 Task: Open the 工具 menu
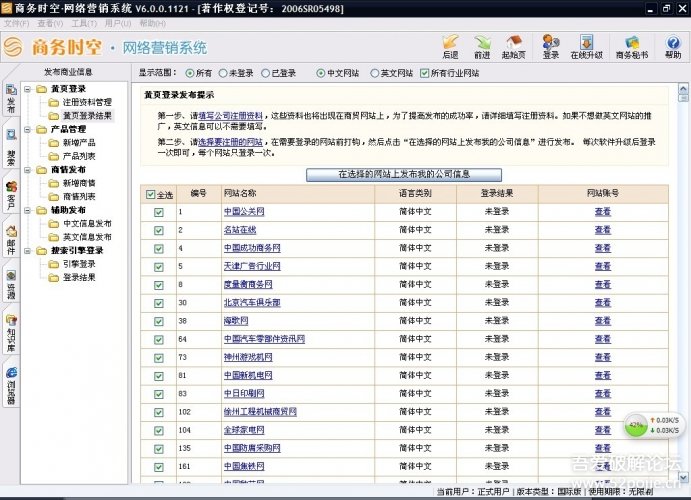tap(84, 23)
